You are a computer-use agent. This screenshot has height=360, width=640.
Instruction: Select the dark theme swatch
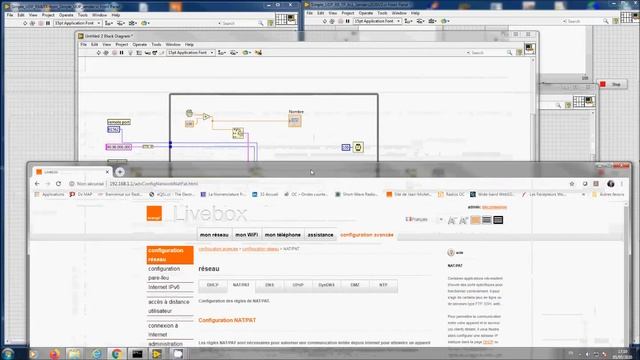[x=498, y=220]
